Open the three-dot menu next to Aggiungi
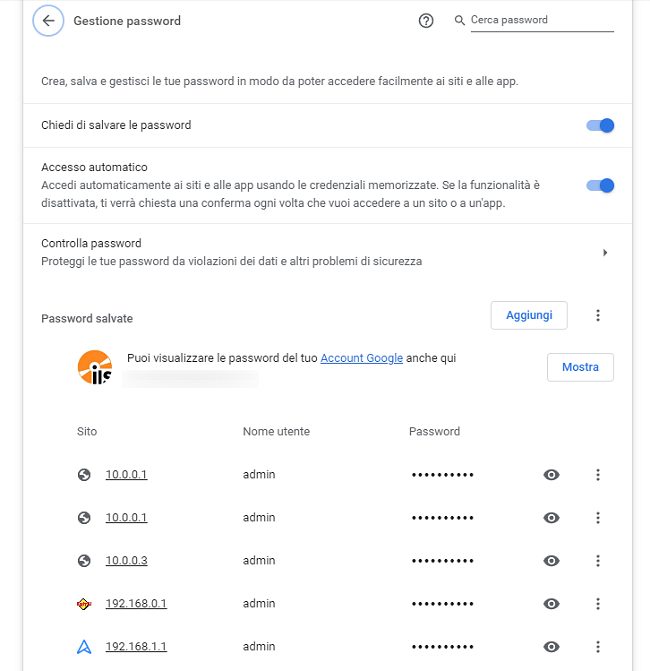 (598, 315)
